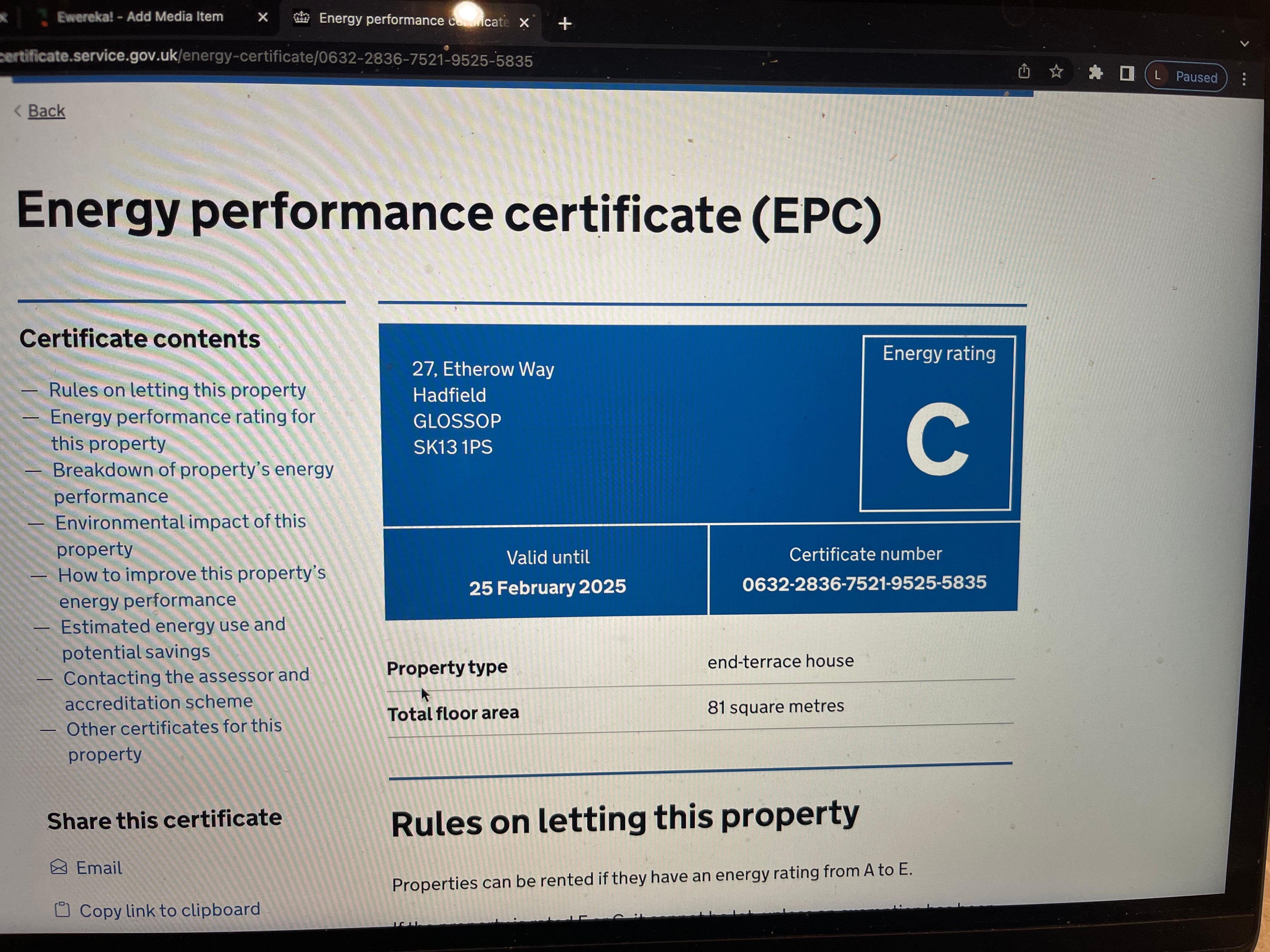Click the Back link
This screenshot has width=1270, height=952.
(x=47, y=111)
